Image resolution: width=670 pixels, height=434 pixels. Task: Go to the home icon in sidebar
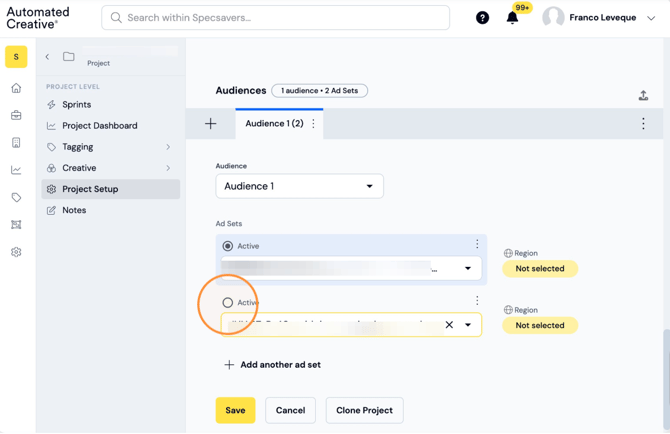[x=16, y=88]
